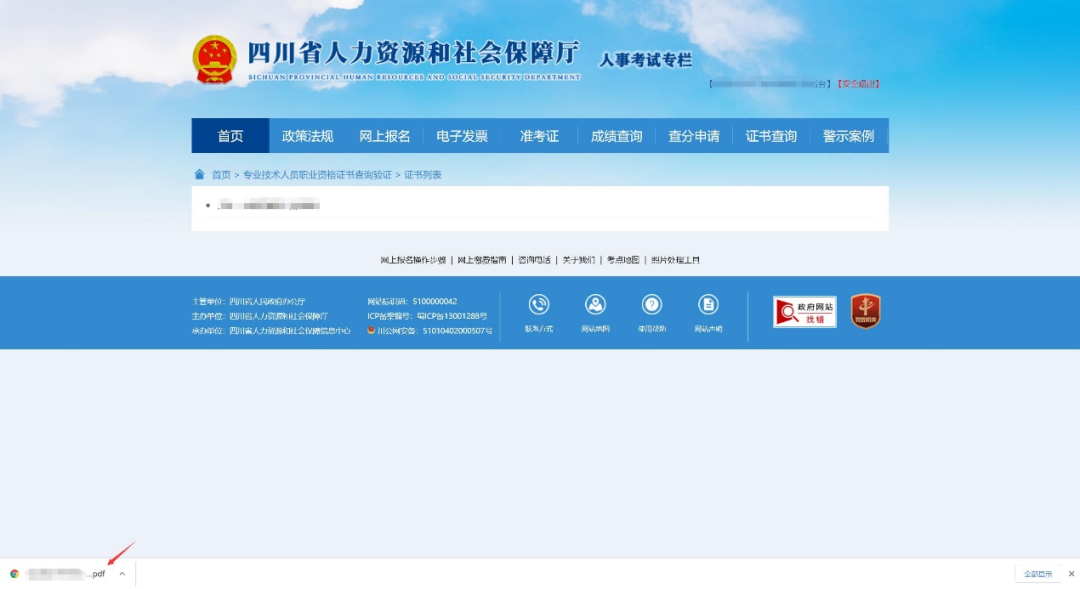Click 全部显示 to show all downloads
1080x589 pixels.
(1037, 574)
